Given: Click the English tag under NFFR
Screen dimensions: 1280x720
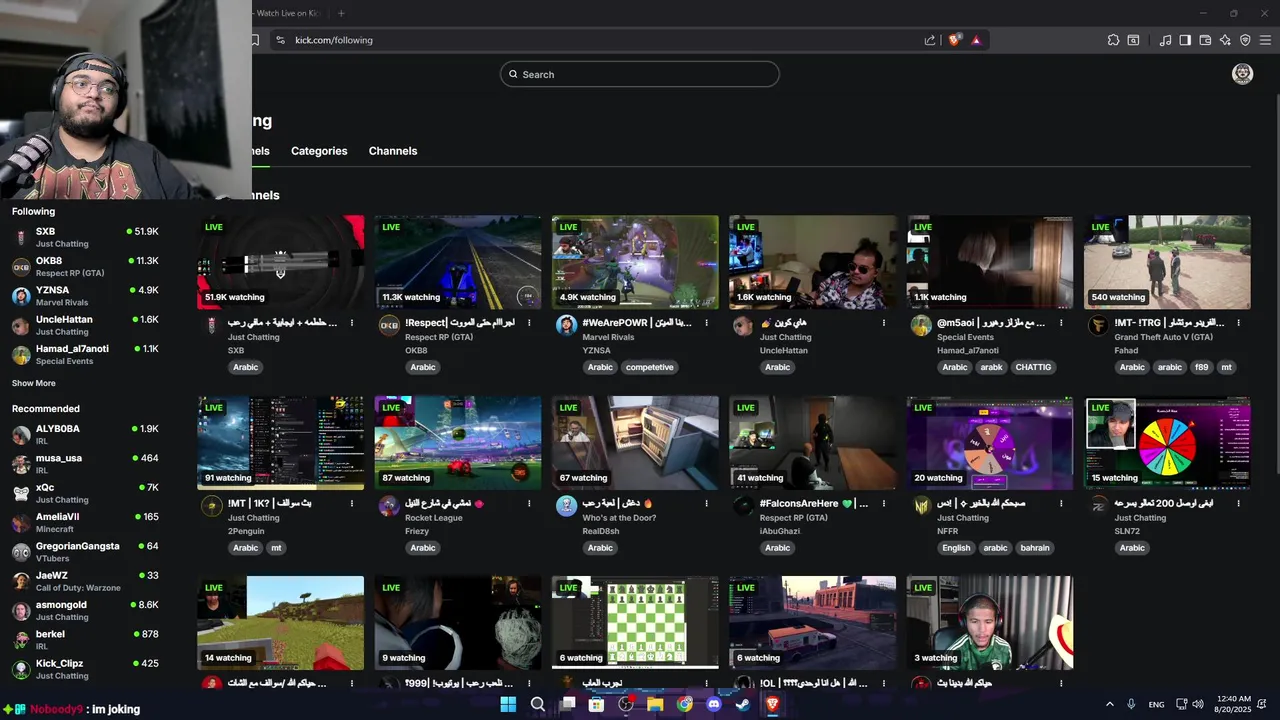Looking at the screenshot, I should (x=956, y=548).
